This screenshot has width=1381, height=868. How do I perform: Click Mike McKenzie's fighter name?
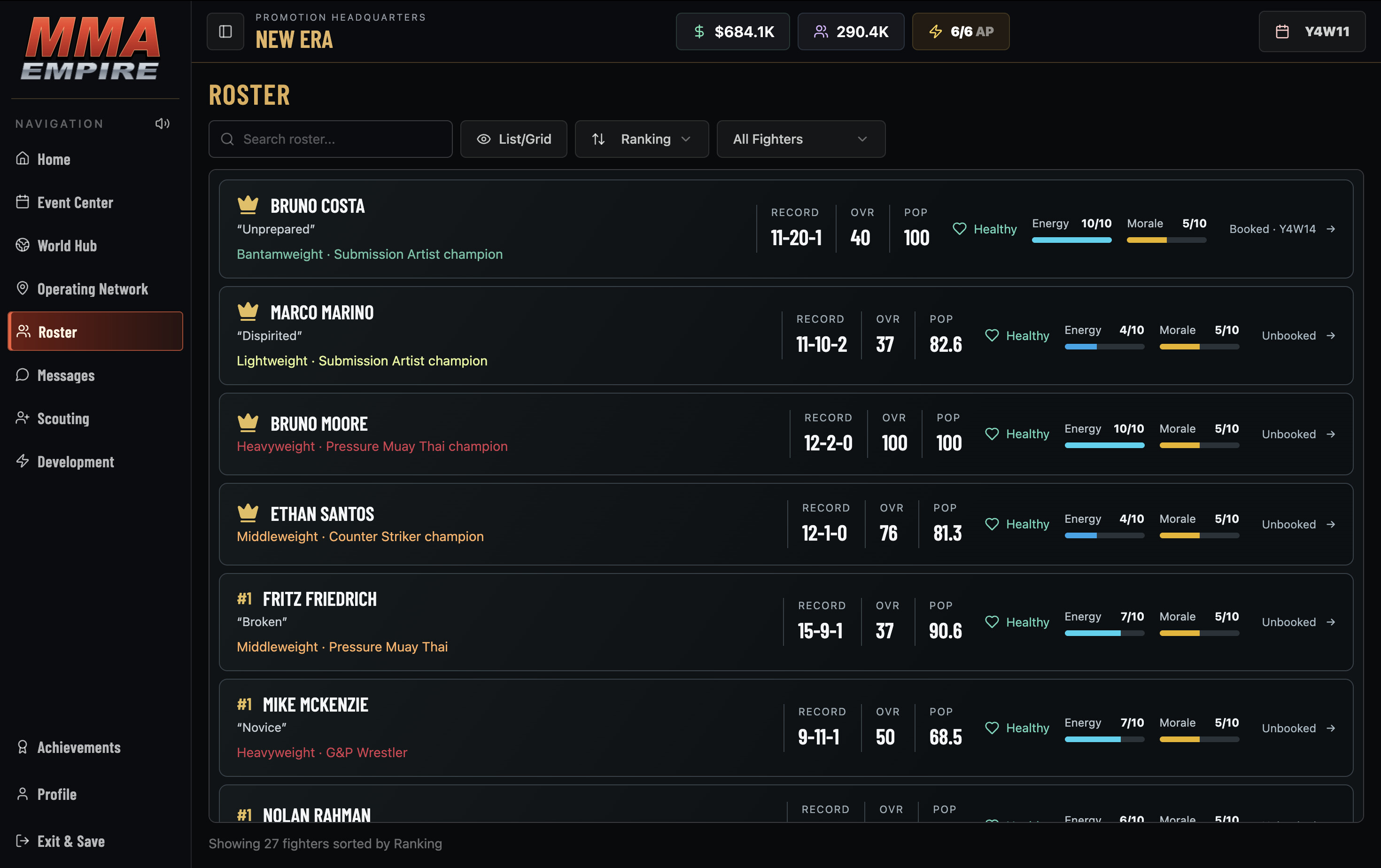point(316,705)
